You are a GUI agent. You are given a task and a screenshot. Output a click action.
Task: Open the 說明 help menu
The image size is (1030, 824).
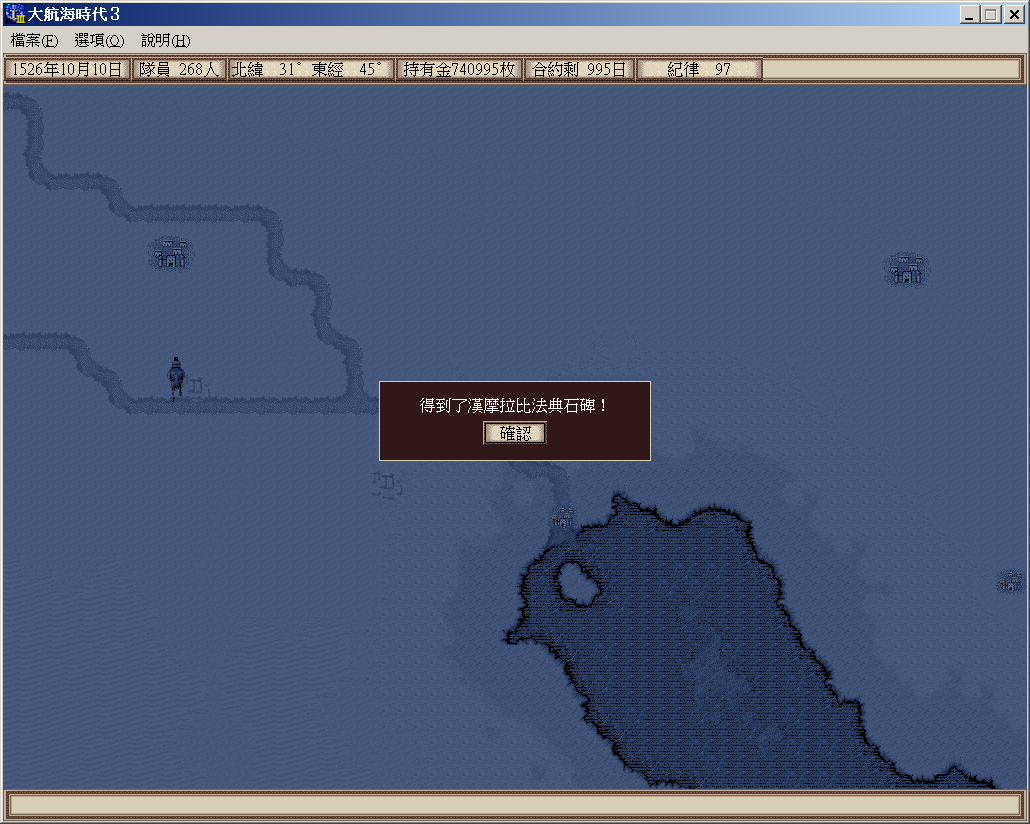[x=165, y=41]
